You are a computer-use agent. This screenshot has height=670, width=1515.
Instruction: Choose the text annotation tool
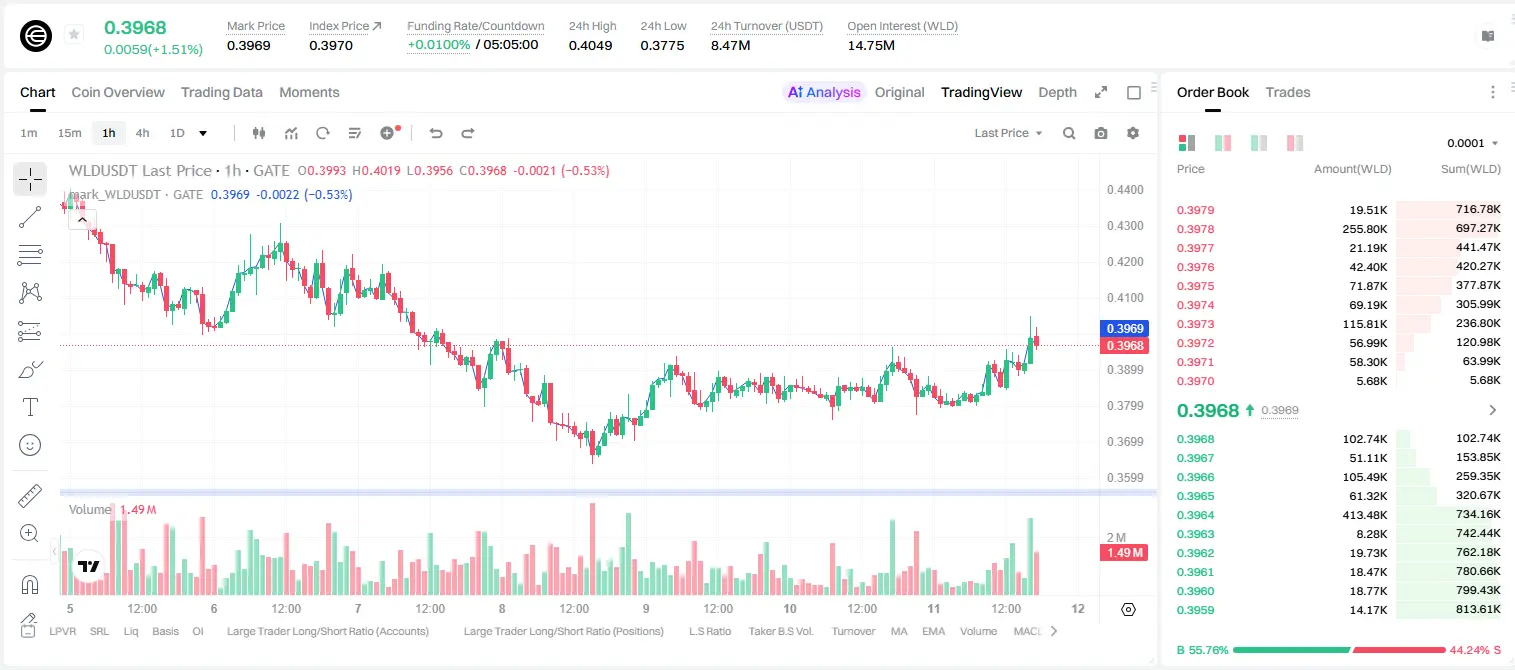pyautogui.click(x=30, y=407)
